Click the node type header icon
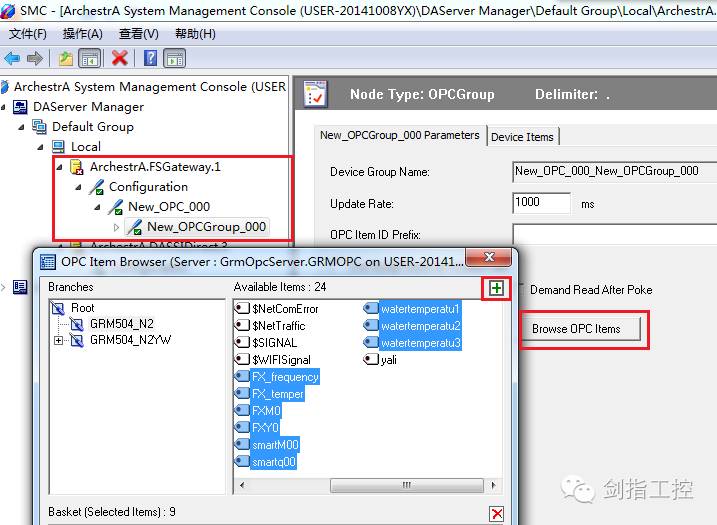Screen dimensions: 717x525 pos(316,94)
